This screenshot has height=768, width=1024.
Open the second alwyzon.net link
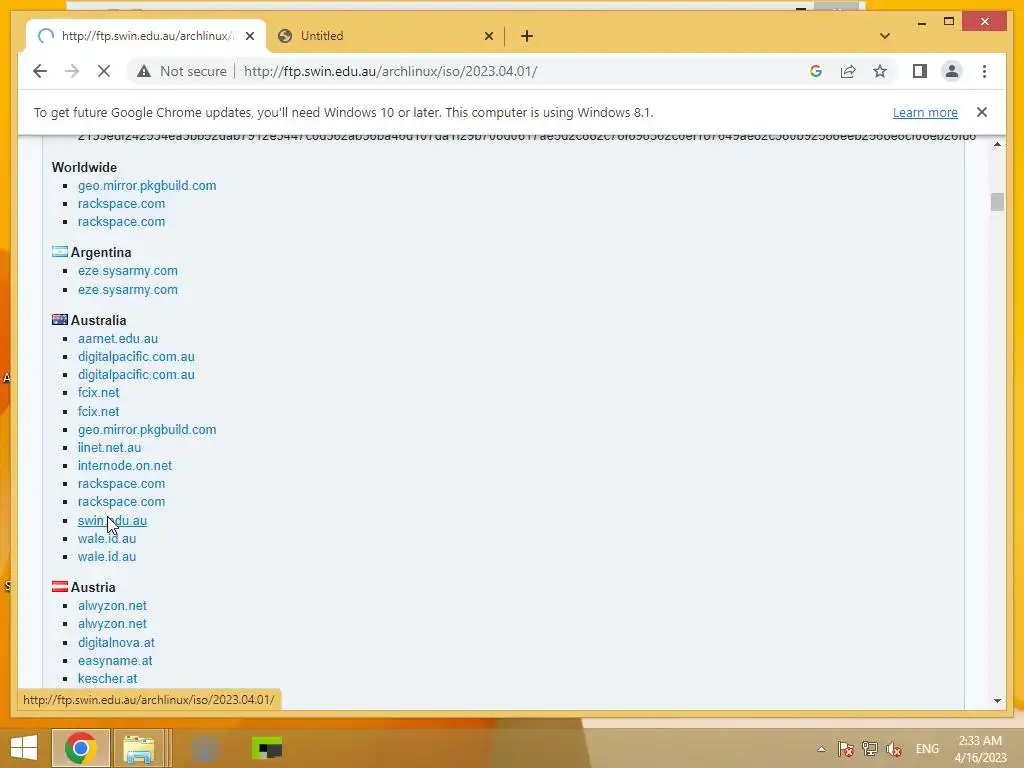click(x=112, y=624)
